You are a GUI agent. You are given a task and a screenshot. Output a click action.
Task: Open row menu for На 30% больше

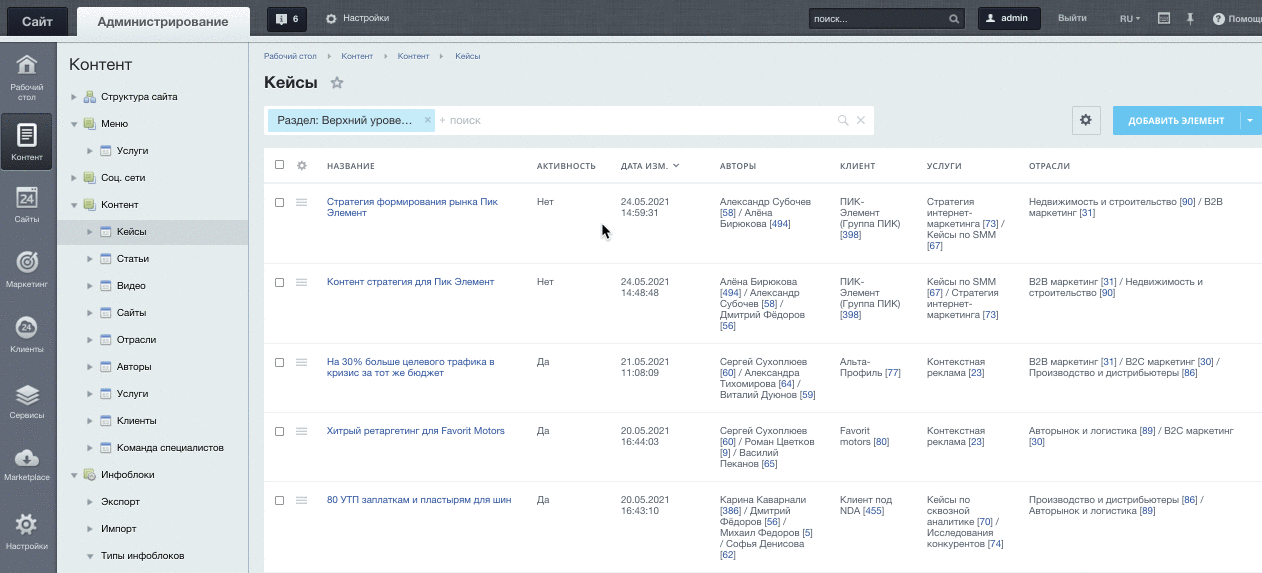pos(302,362)
